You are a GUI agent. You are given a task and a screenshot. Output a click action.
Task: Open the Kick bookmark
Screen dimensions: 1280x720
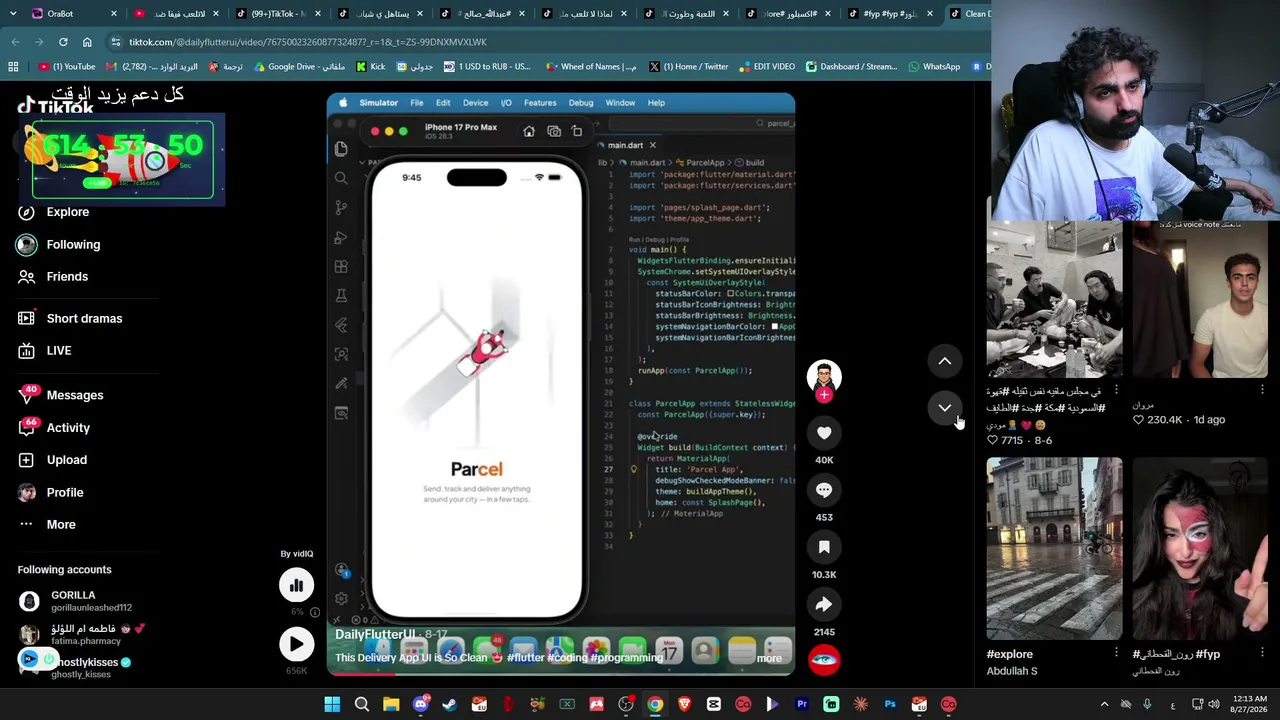pos(370,67)
